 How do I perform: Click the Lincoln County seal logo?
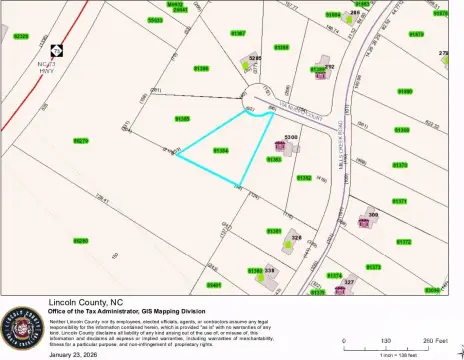click(x=22, y=328)
